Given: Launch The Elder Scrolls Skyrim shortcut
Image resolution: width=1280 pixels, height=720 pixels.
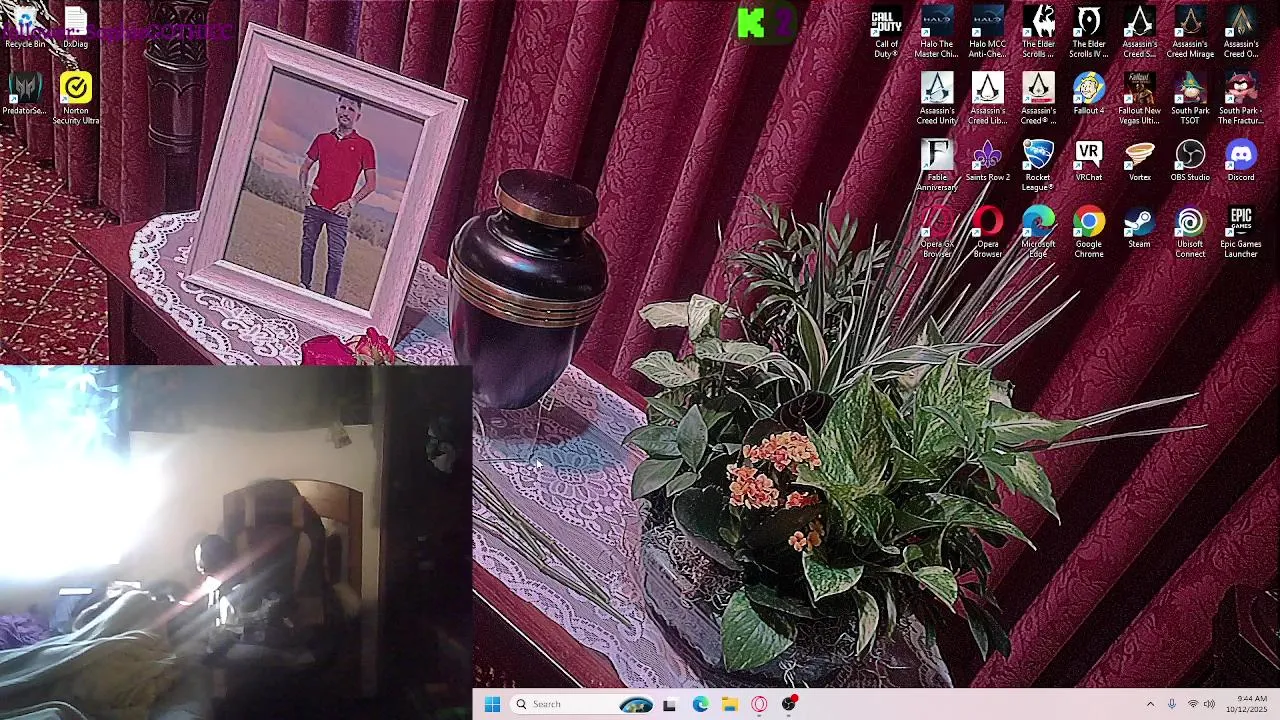Looking at the screenshot, I should click(x=1038, y=33).
